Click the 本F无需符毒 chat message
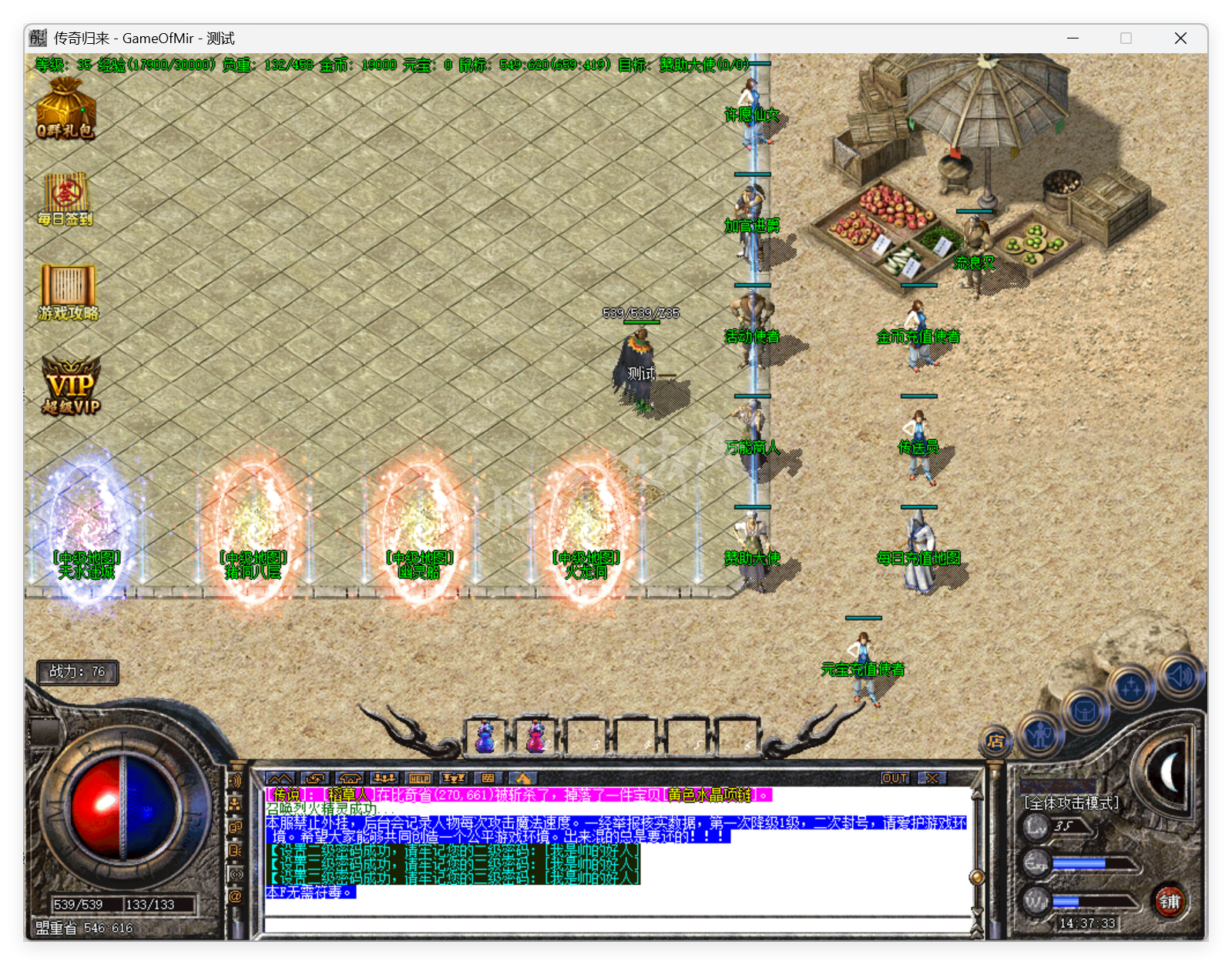The image size is (1232, 965). coord(310,892)
